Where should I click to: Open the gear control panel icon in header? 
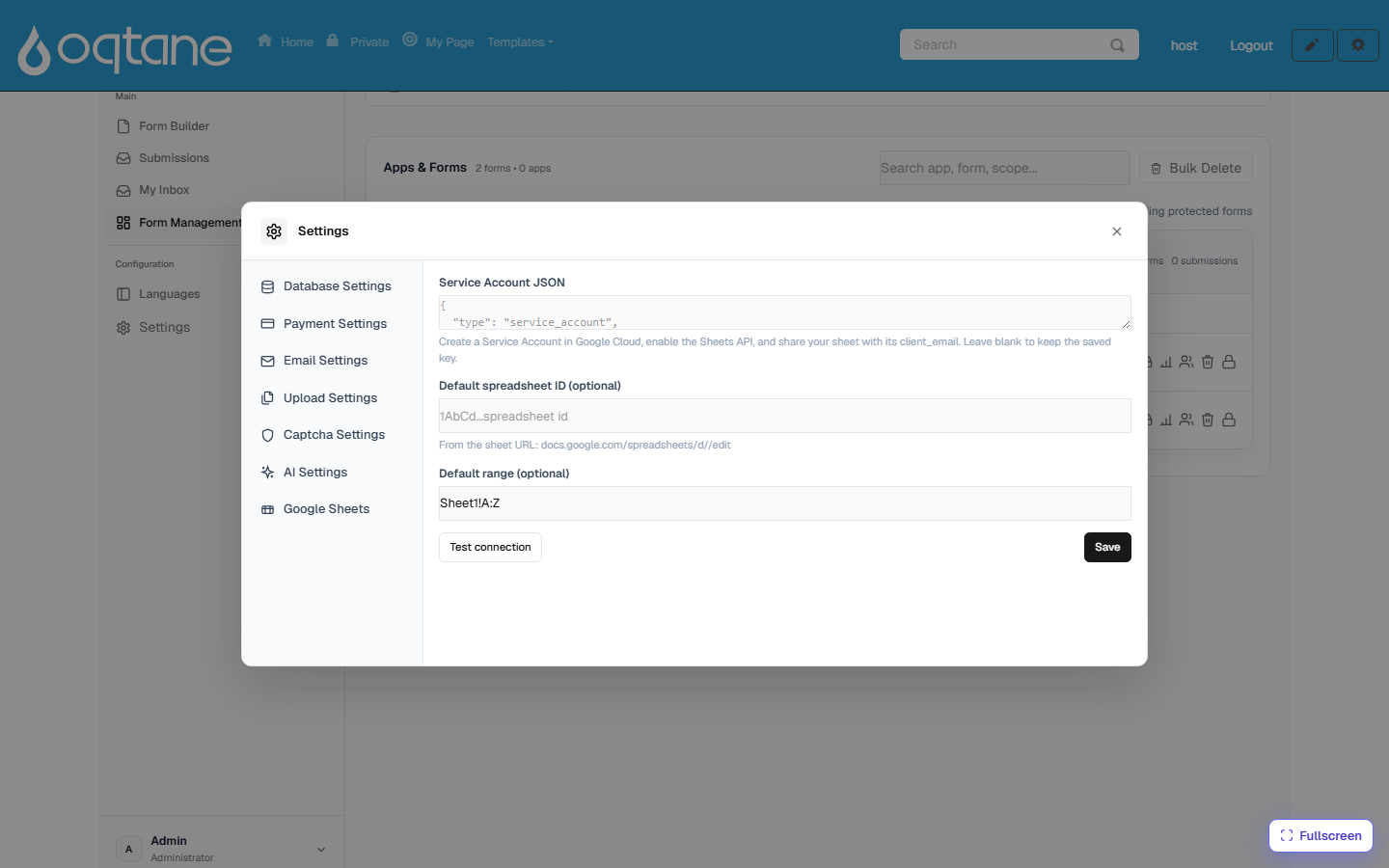[1358, 45]
